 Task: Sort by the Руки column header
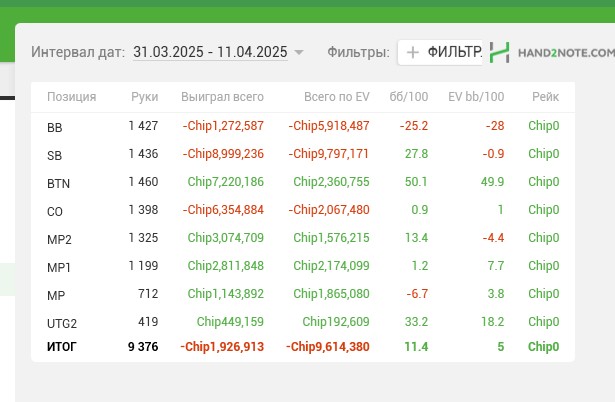click(x=144, y=97)
